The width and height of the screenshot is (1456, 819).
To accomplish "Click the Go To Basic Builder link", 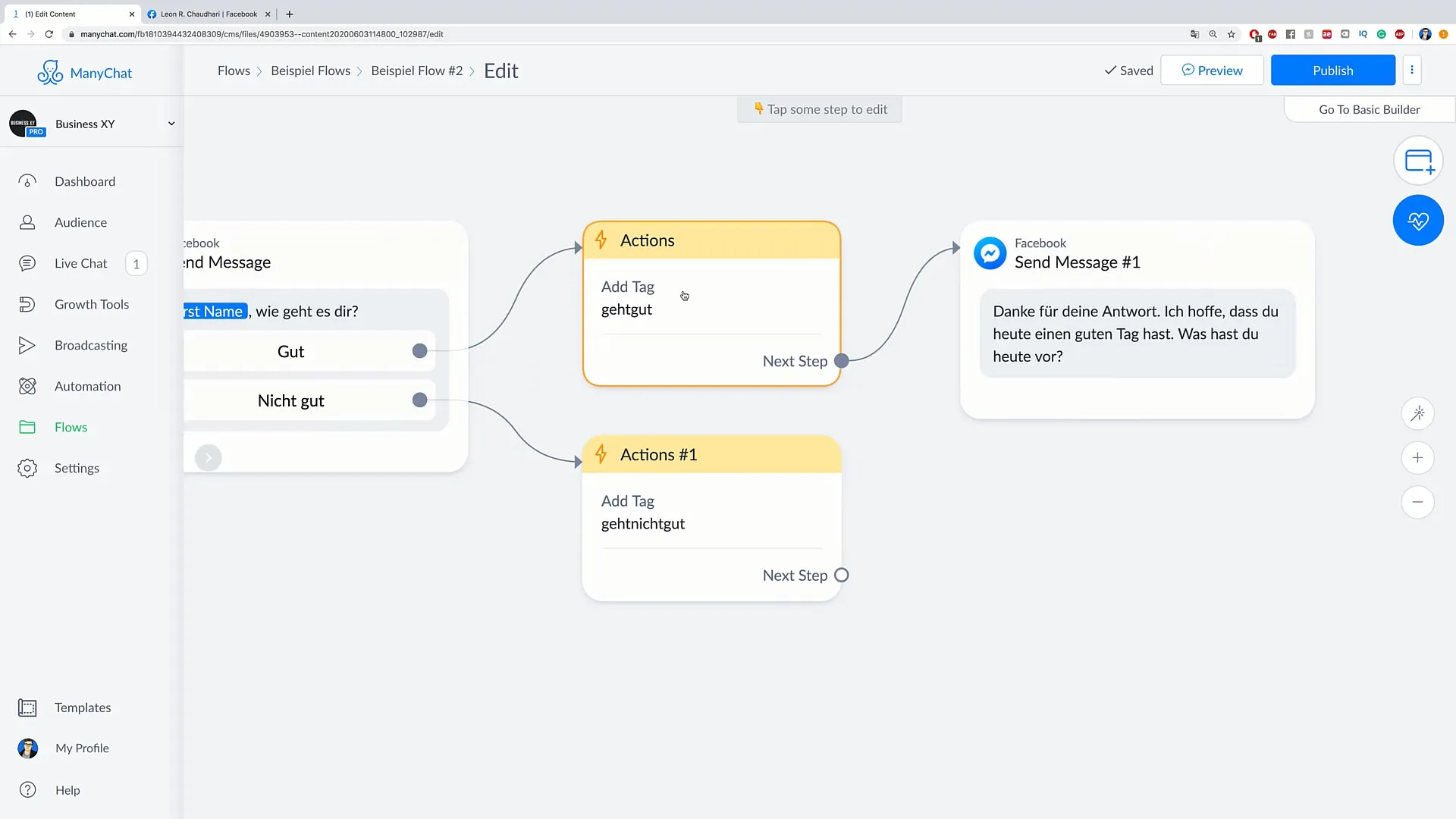I will (x=1369, y=109).
